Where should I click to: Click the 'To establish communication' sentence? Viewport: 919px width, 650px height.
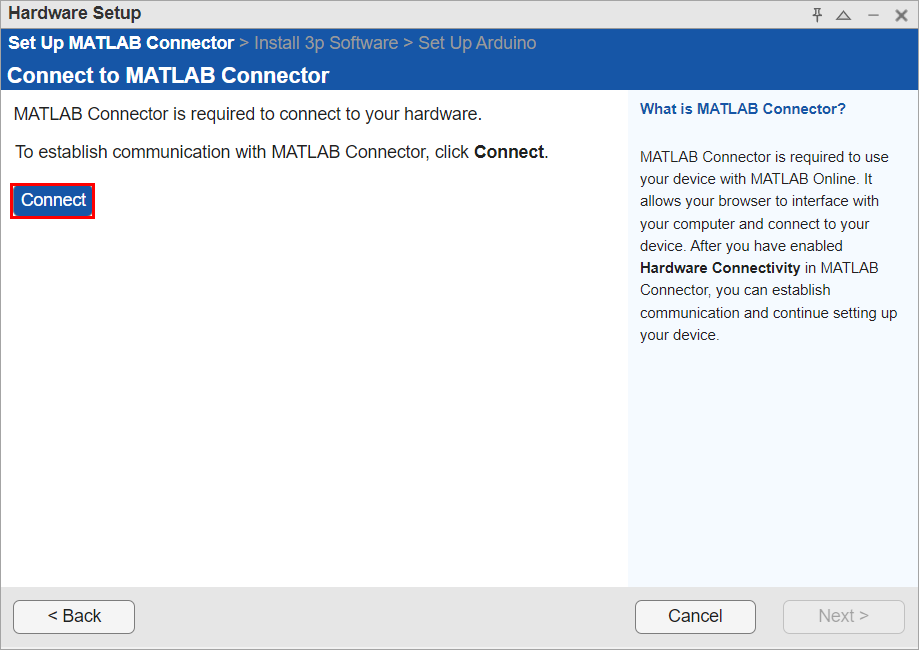pos(240,152)
